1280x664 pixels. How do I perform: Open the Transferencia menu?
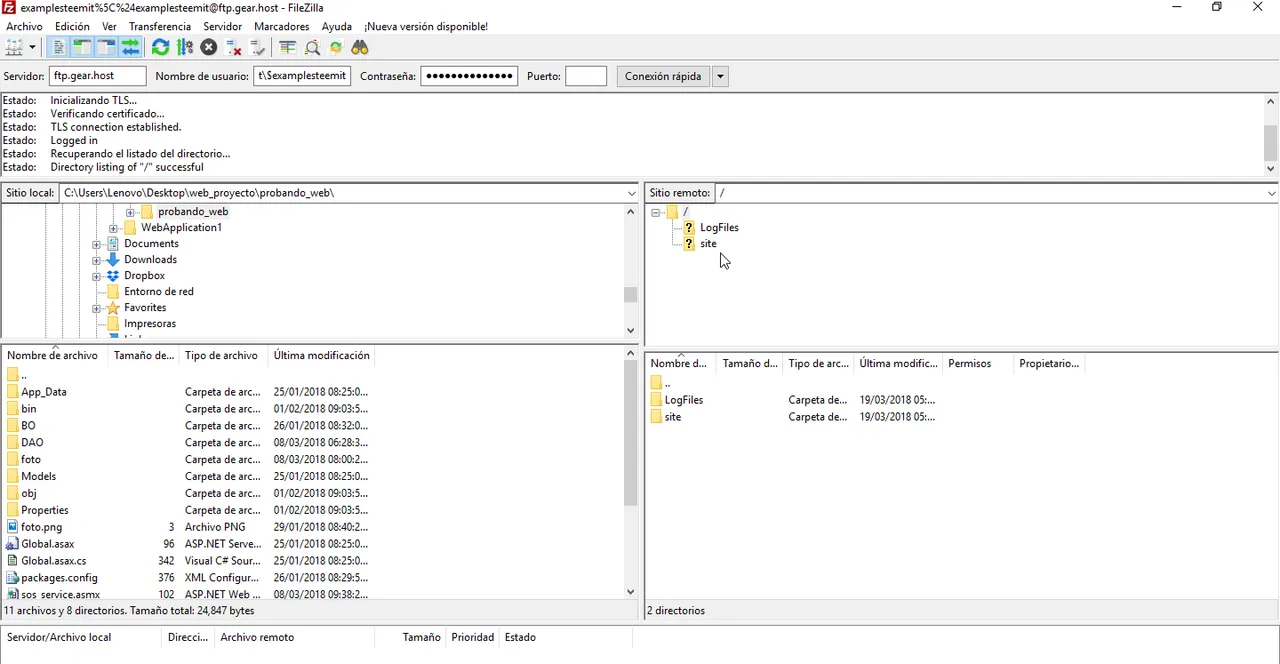[x=160, y=26]
